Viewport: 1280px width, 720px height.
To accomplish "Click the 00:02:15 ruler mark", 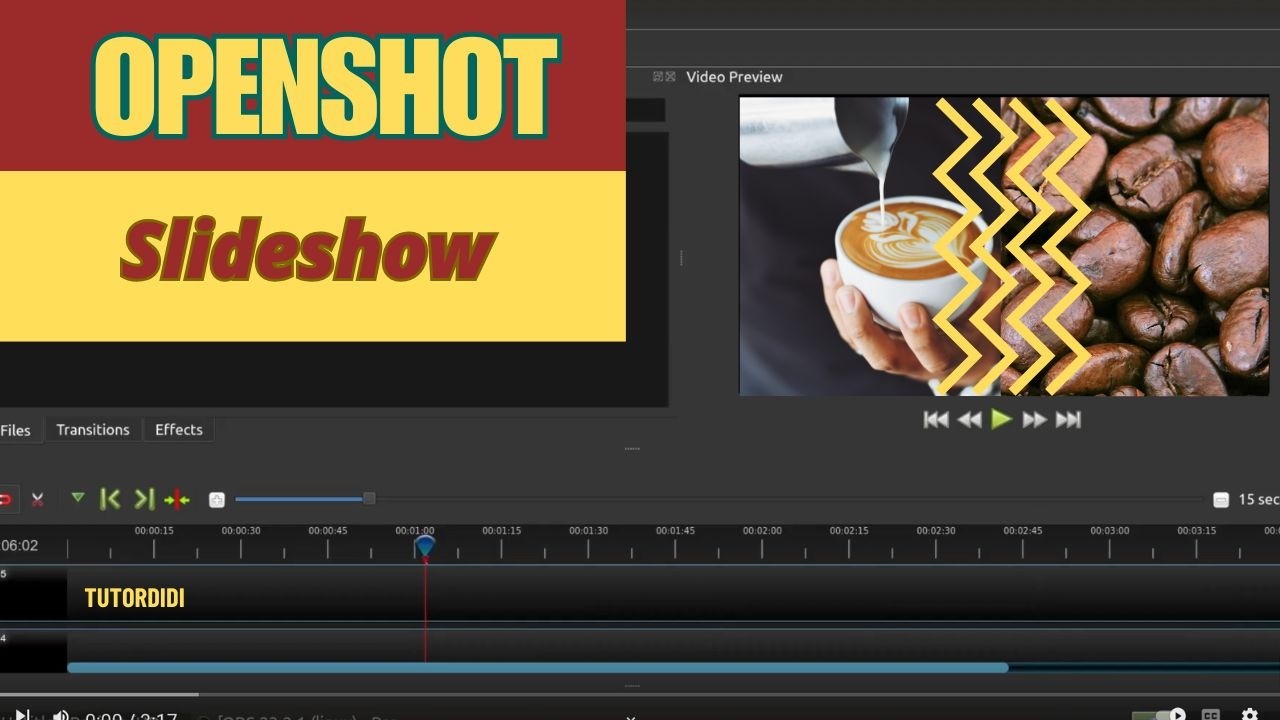I will [x=849, y=531].
